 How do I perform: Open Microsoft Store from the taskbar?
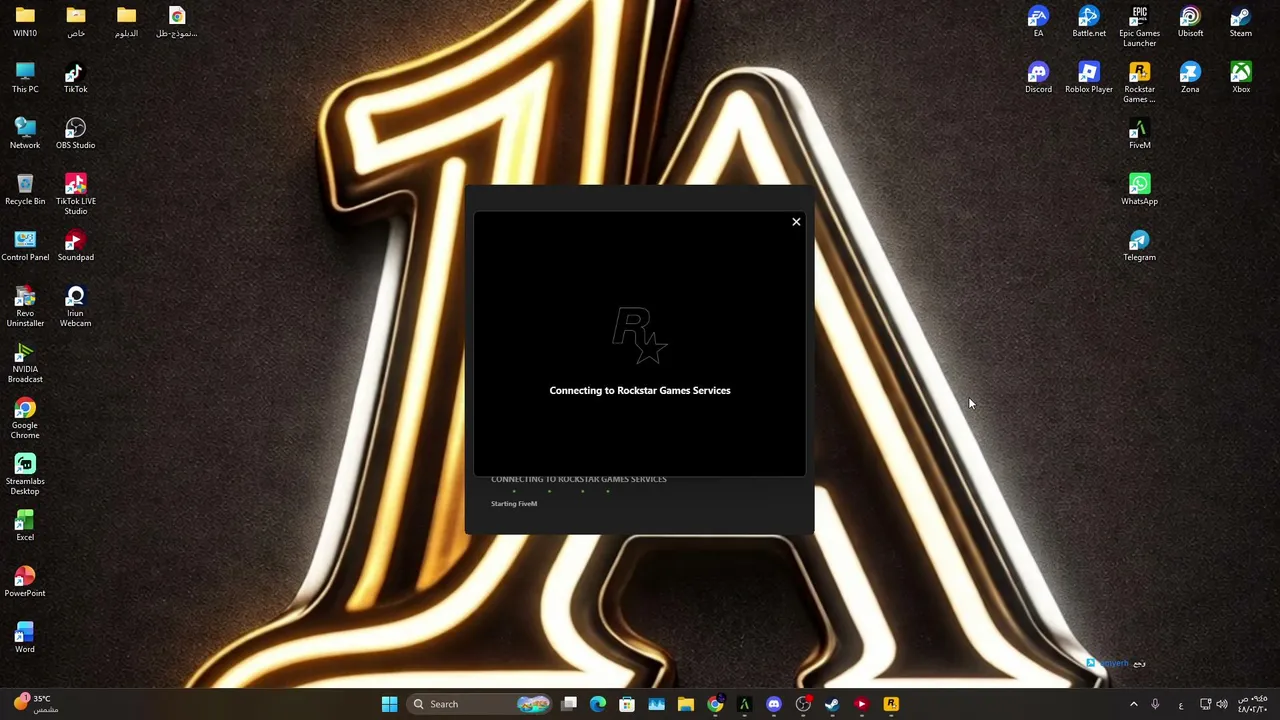click(627, 704)
